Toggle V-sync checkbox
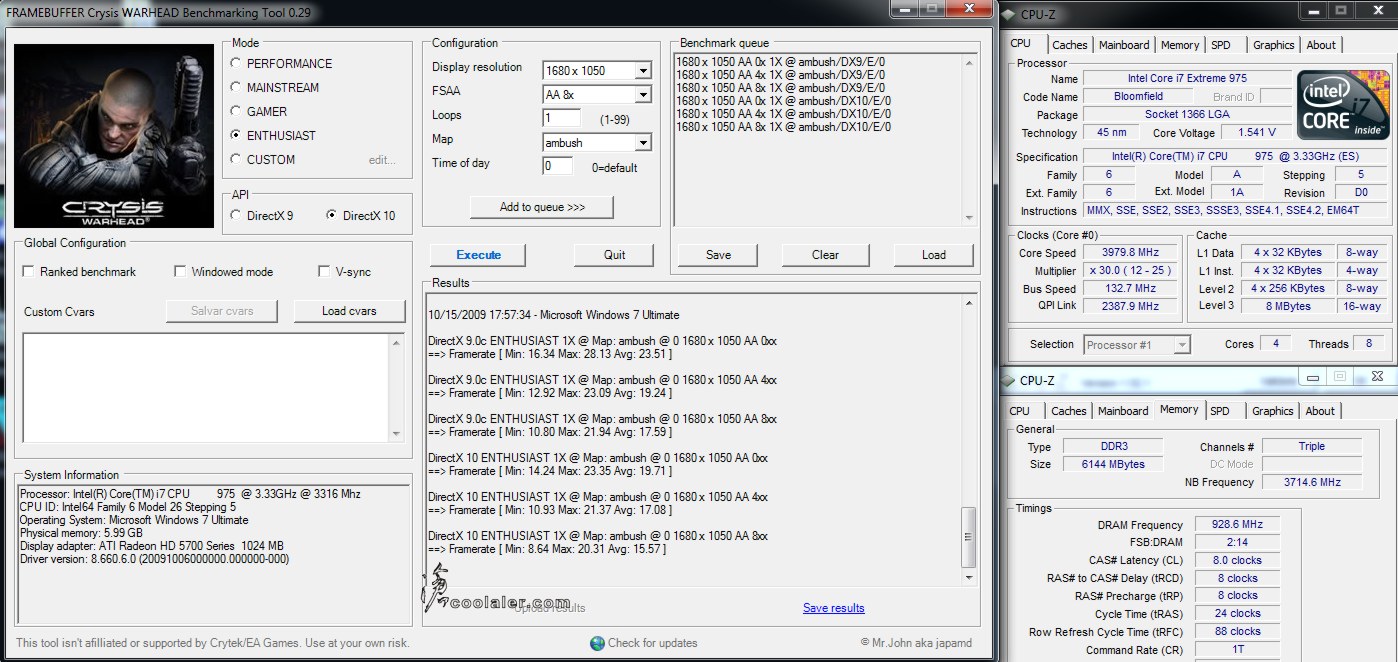This screenshot has height=662, width=1398. [x=324, y=271]
